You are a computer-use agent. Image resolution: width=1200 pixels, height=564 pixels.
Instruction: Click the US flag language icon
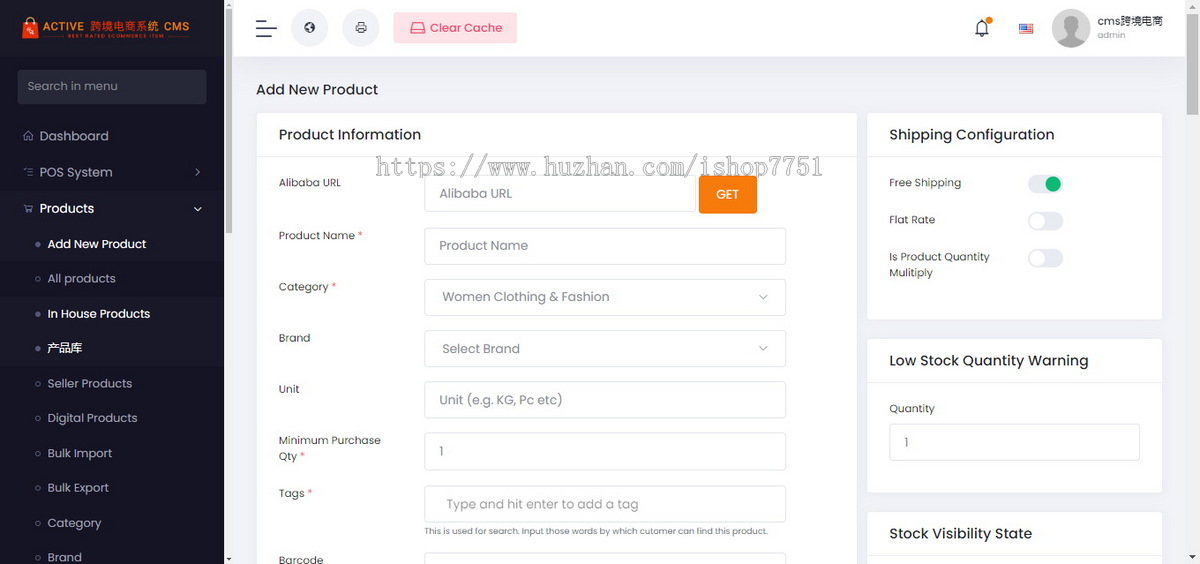(x=1026, y=29)
